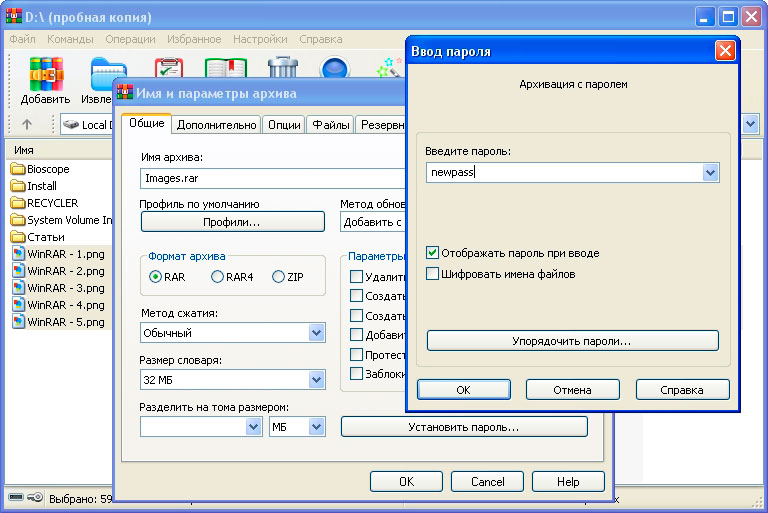Viewport: 768px width, 513px height.
Task: Toggle the Заблок checkbox in archive parameters
Action: click(x=356, y=374)
